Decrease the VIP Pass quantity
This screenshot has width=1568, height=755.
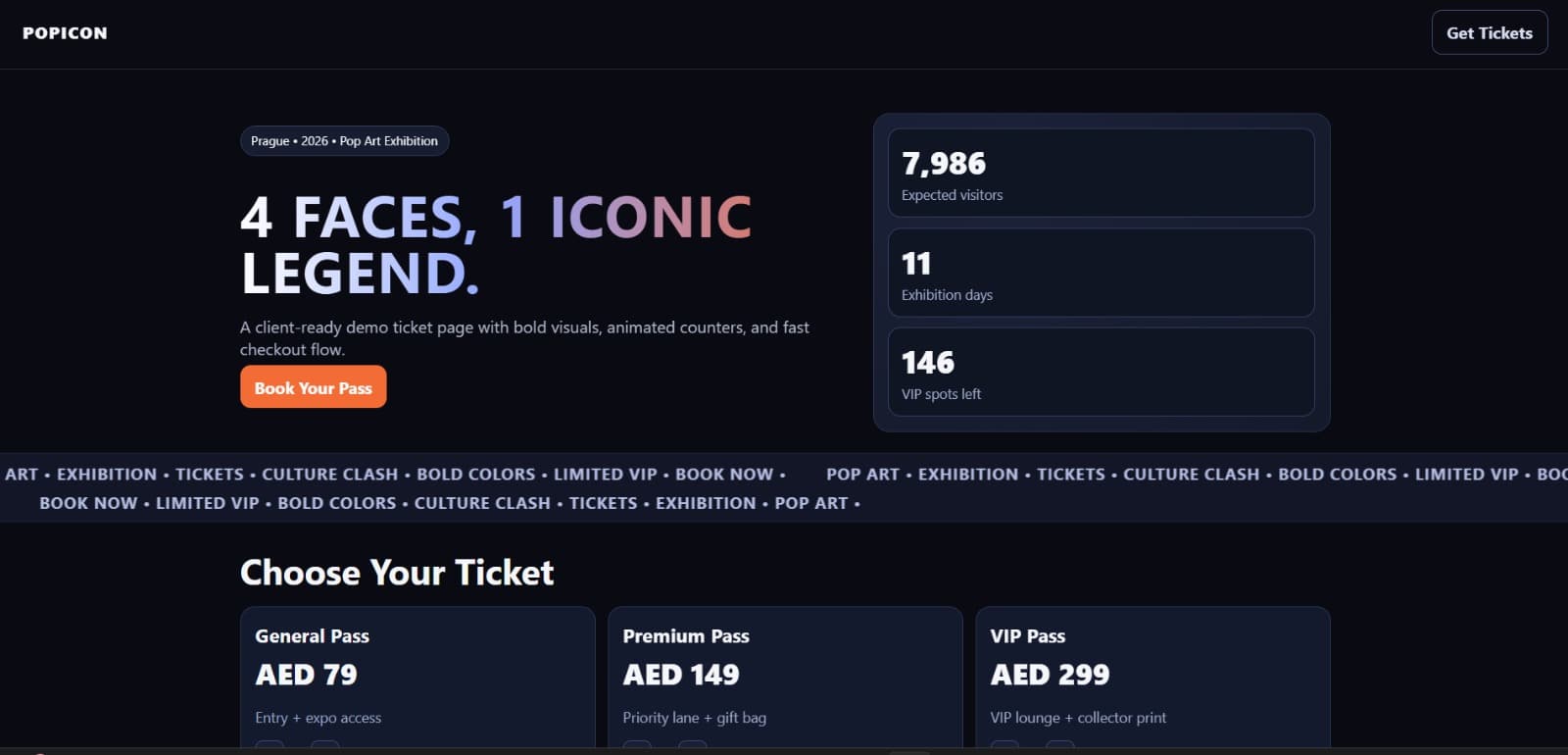[1004, 748]
